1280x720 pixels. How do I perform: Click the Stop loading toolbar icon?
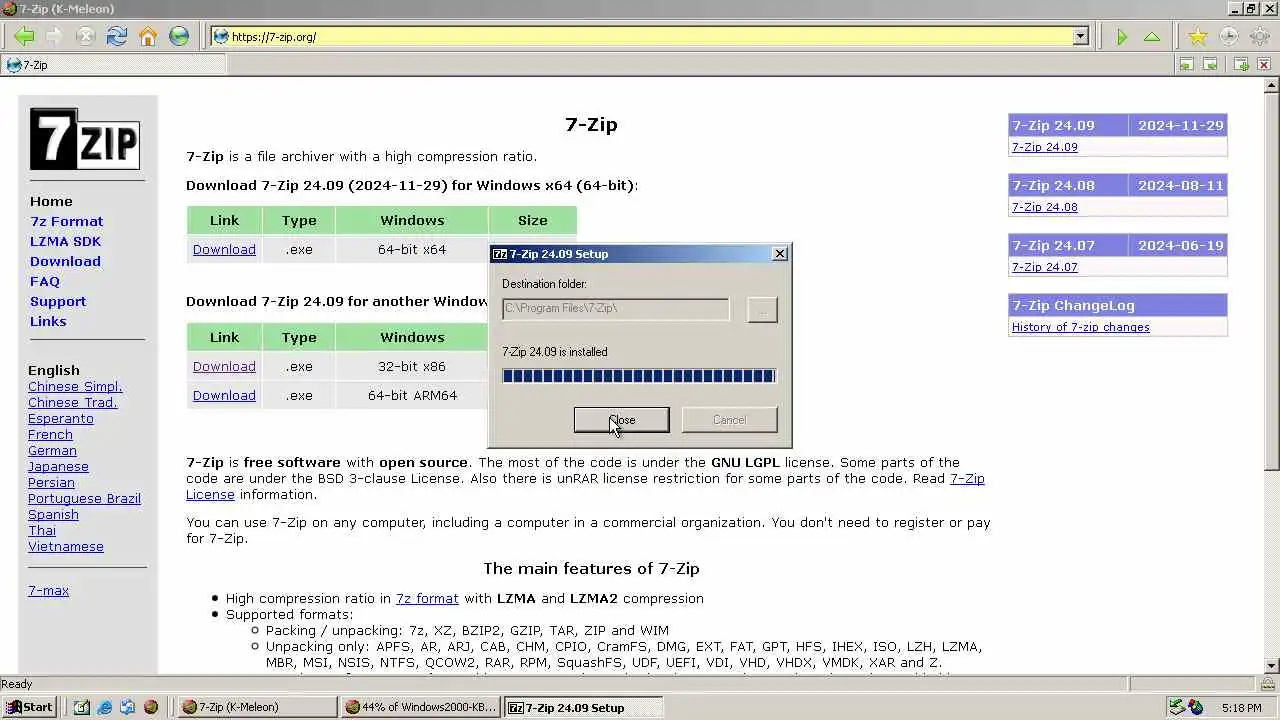click(86, 37)
